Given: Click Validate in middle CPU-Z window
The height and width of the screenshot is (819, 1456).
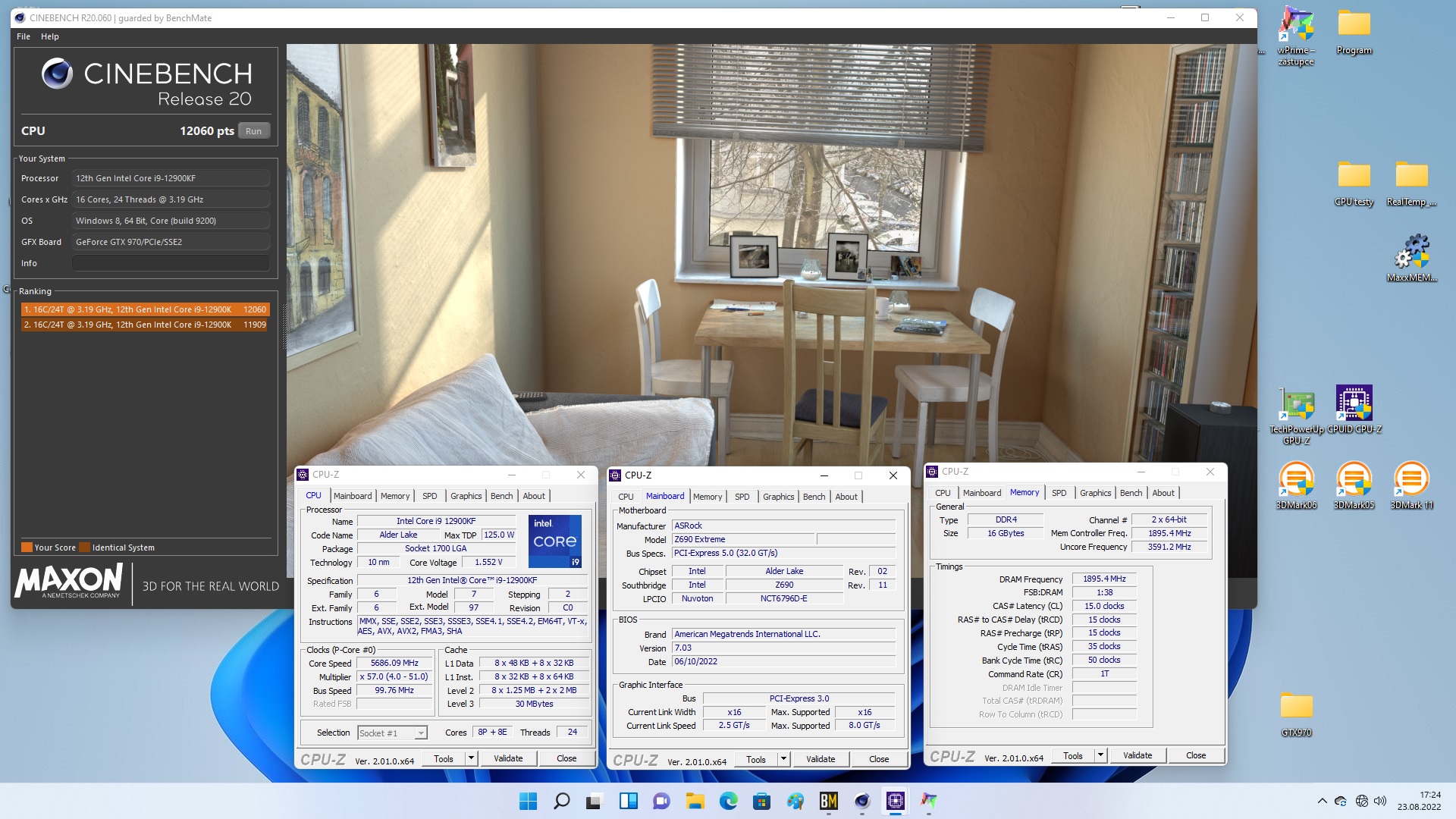Looking at the screenshot, I should click(x=821, y=759).
